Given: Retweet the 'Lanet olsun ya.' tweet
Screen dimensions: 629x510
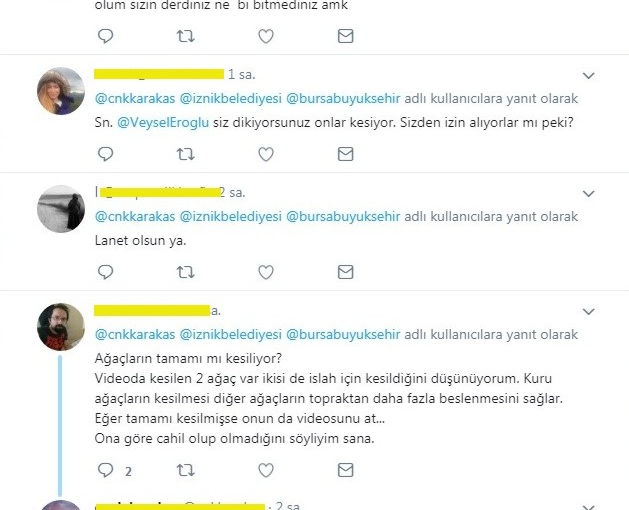Looking at the screenshot, I should click(x=186, y=272).
